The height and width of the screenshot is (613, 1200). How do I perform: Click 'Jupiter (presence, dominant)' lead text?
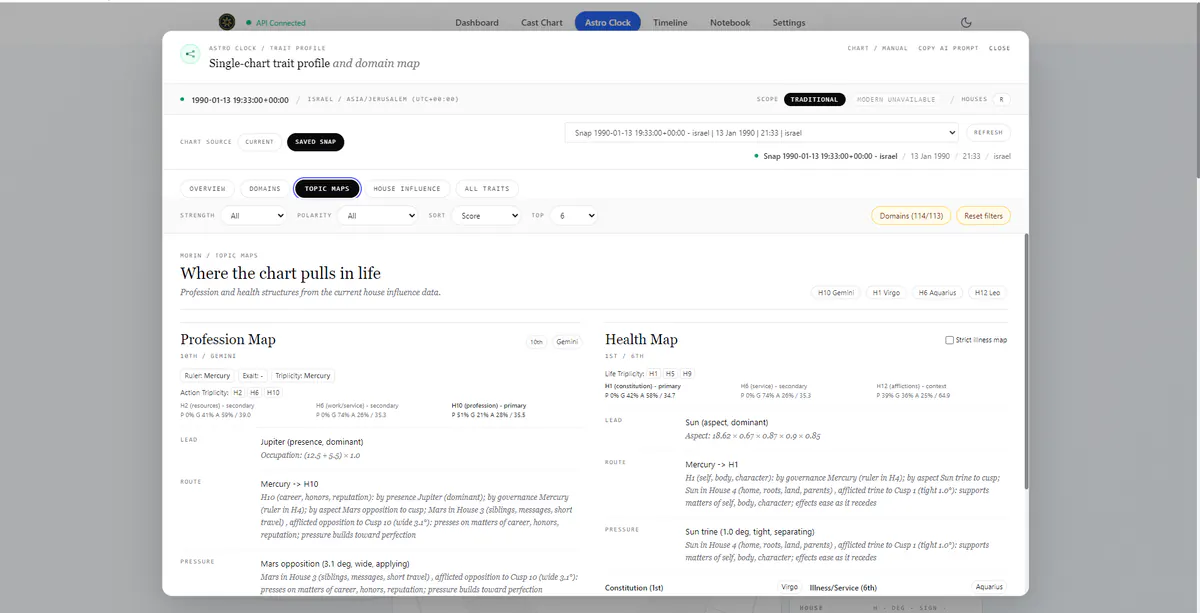(x=312, y=442)
